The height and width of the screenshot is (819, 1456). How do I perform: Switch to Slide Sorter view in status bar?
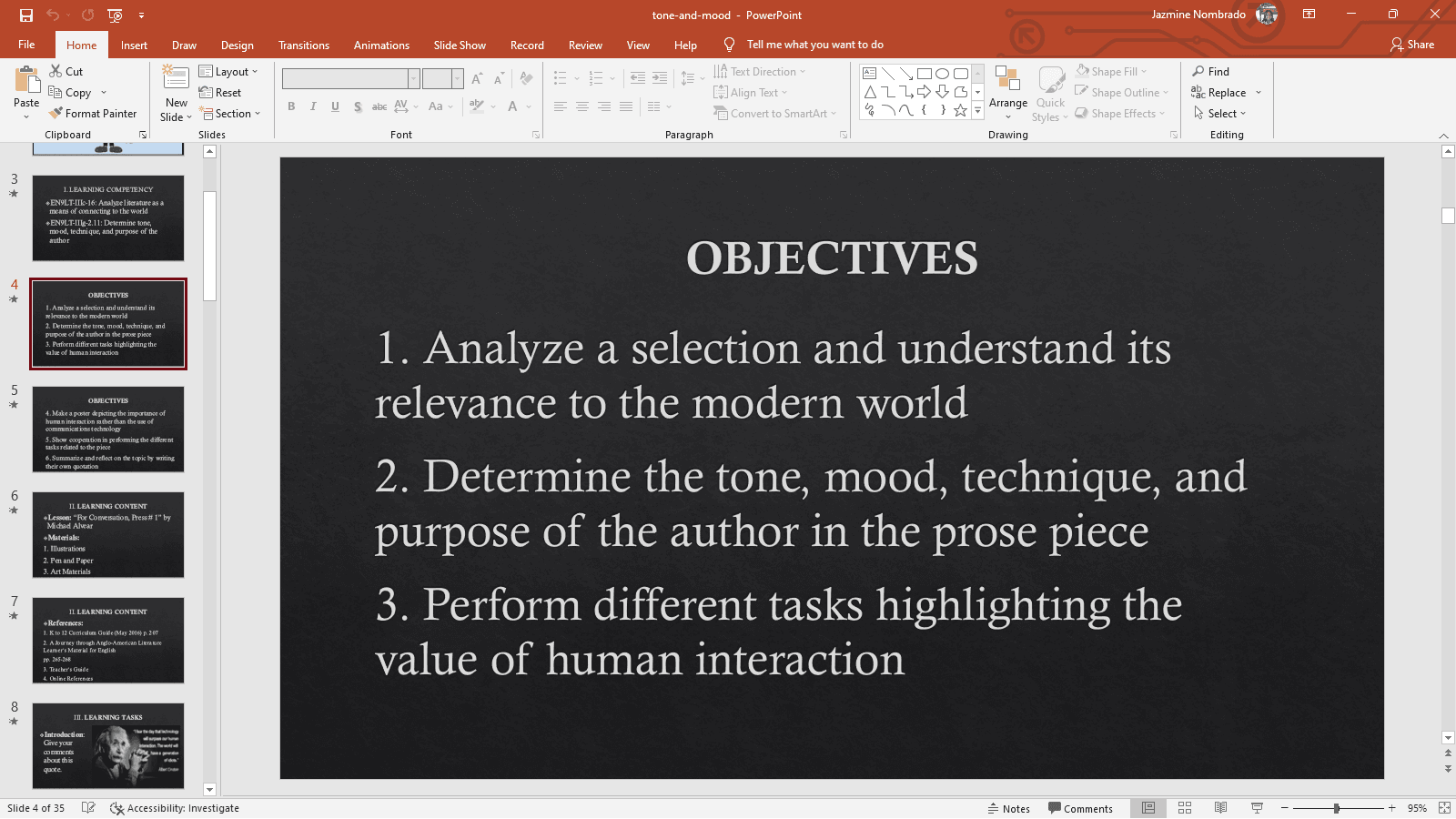point(1184,808)
